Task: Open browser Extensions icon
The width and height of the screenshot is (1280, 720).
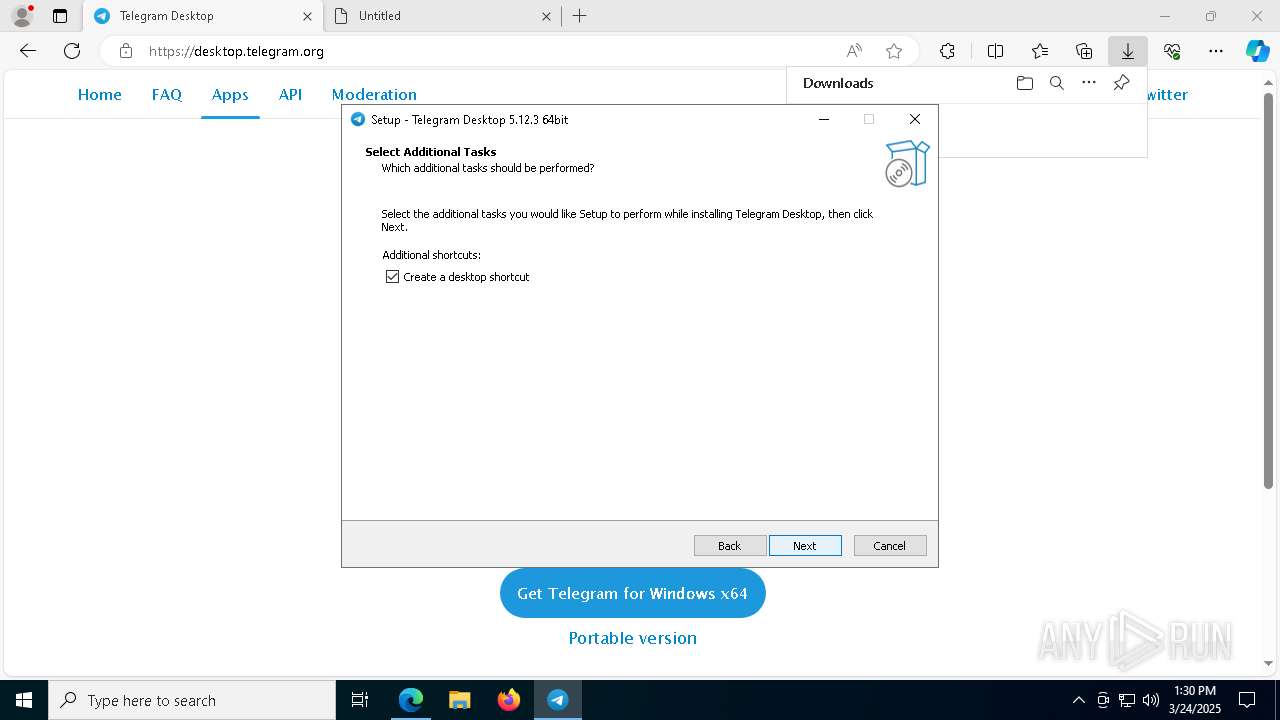Action: pyautogui.click(x=947, y=51)
